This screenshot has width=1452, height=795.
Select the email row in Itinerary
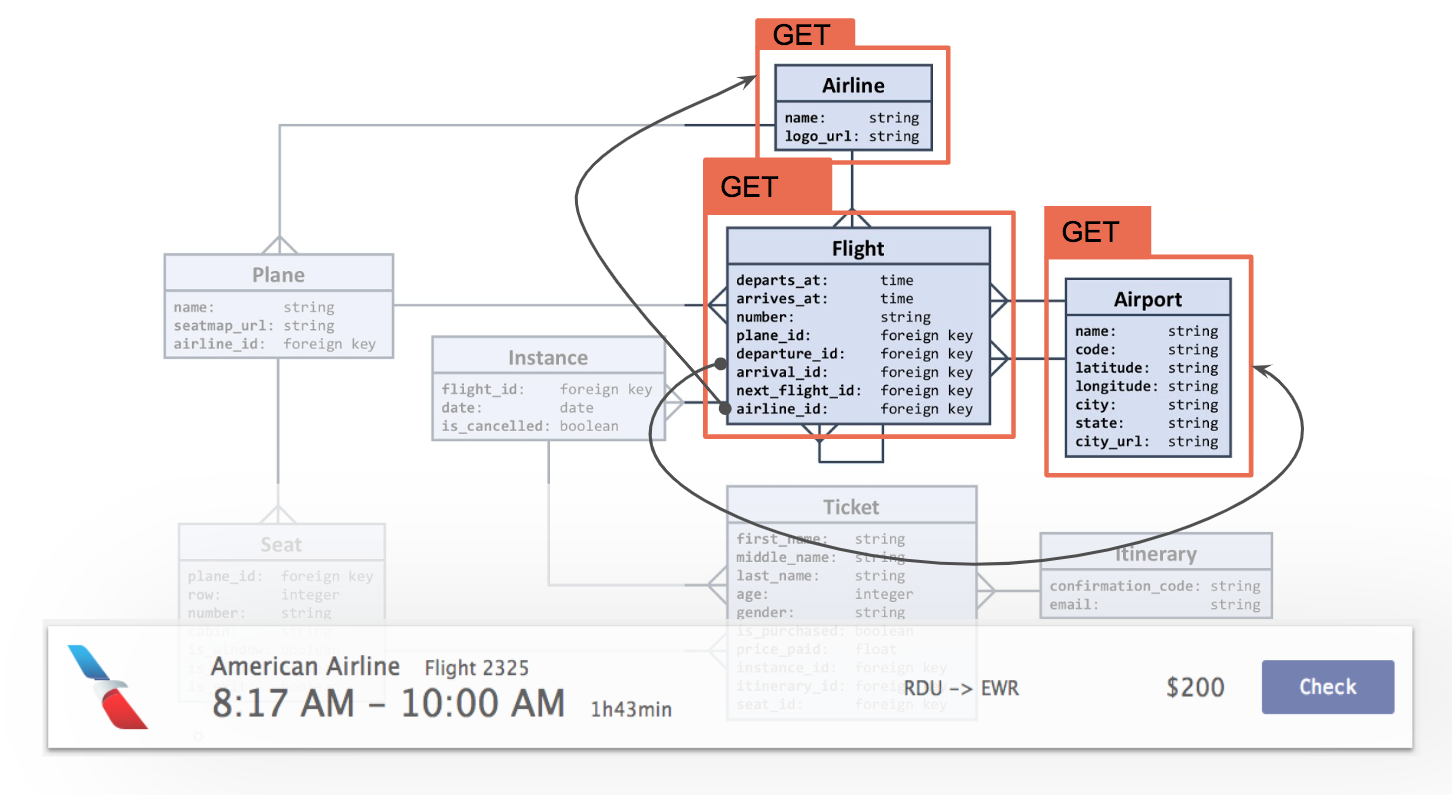point(1156,605)
